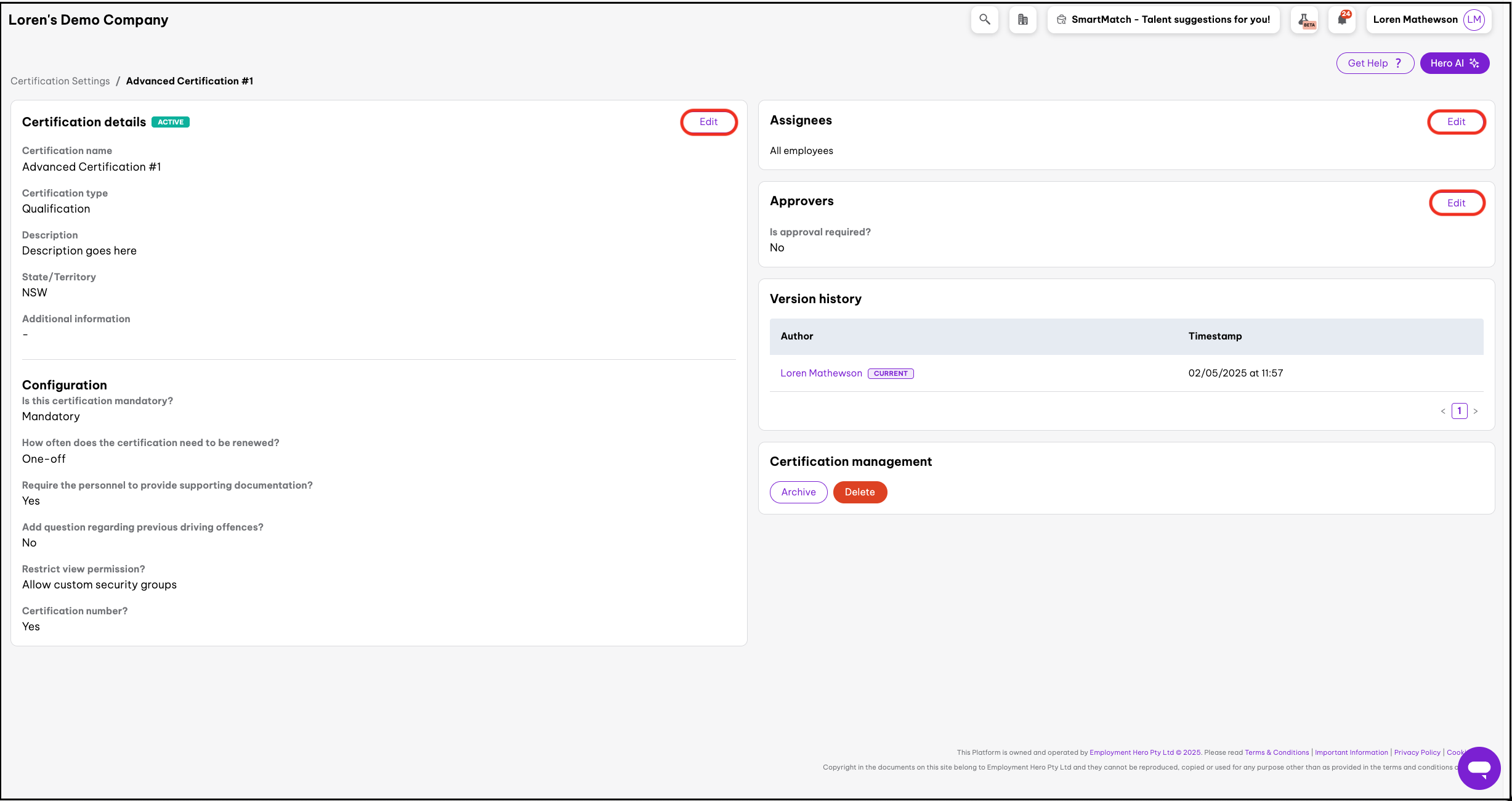This screenshot has height=801, width=1512.
Task: Open Loren Mathewson account menu
Action: [x=1415, y=20]
